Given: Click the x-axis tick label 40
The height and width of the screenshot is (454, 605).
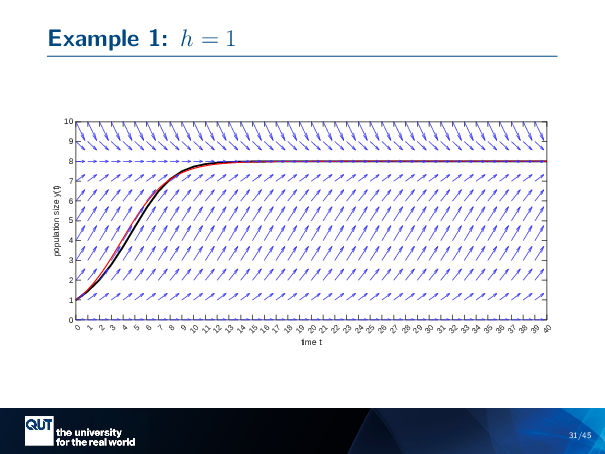Looking at the screenshot, I should tap(547, 329).
